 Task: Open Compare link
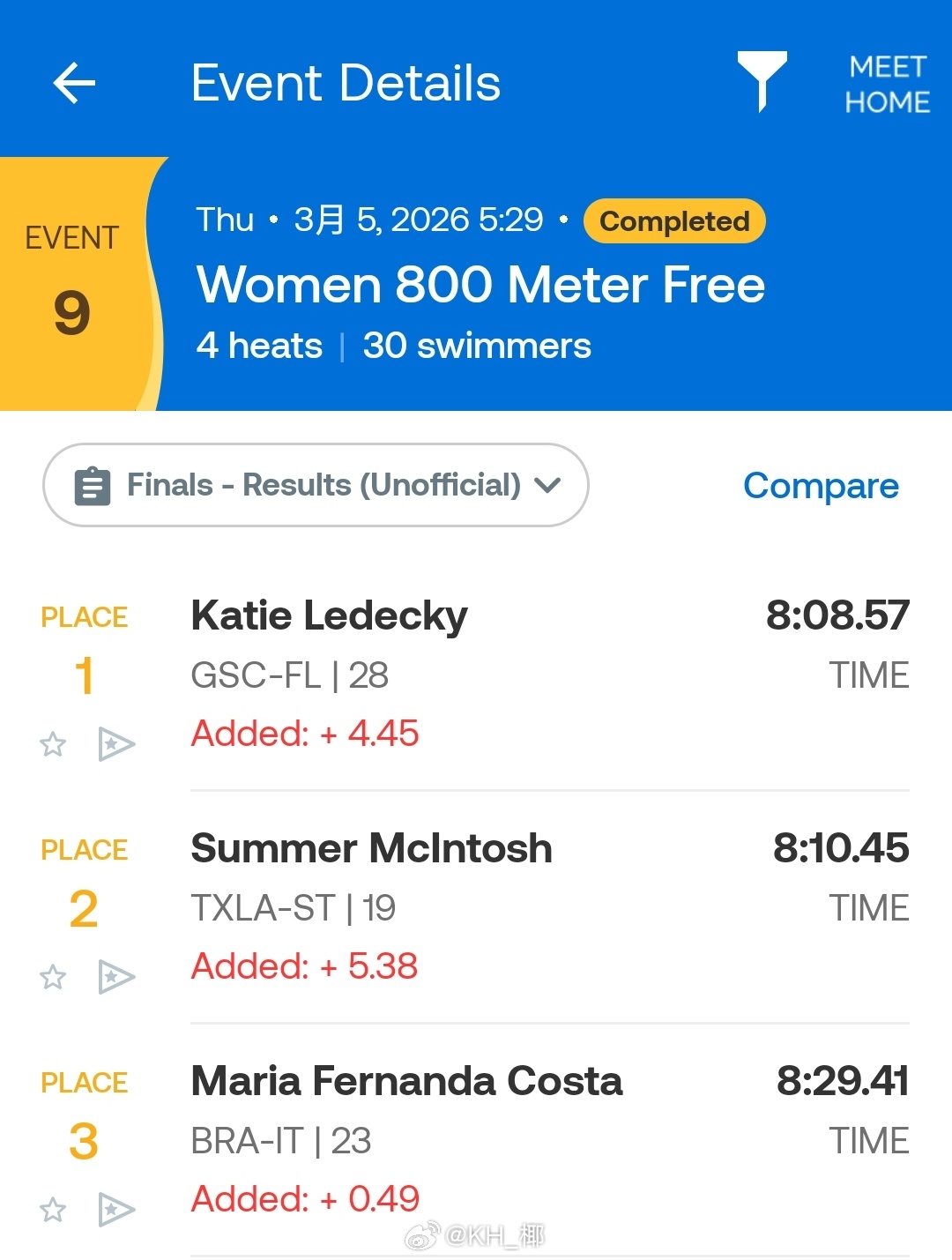coord(820,486)
